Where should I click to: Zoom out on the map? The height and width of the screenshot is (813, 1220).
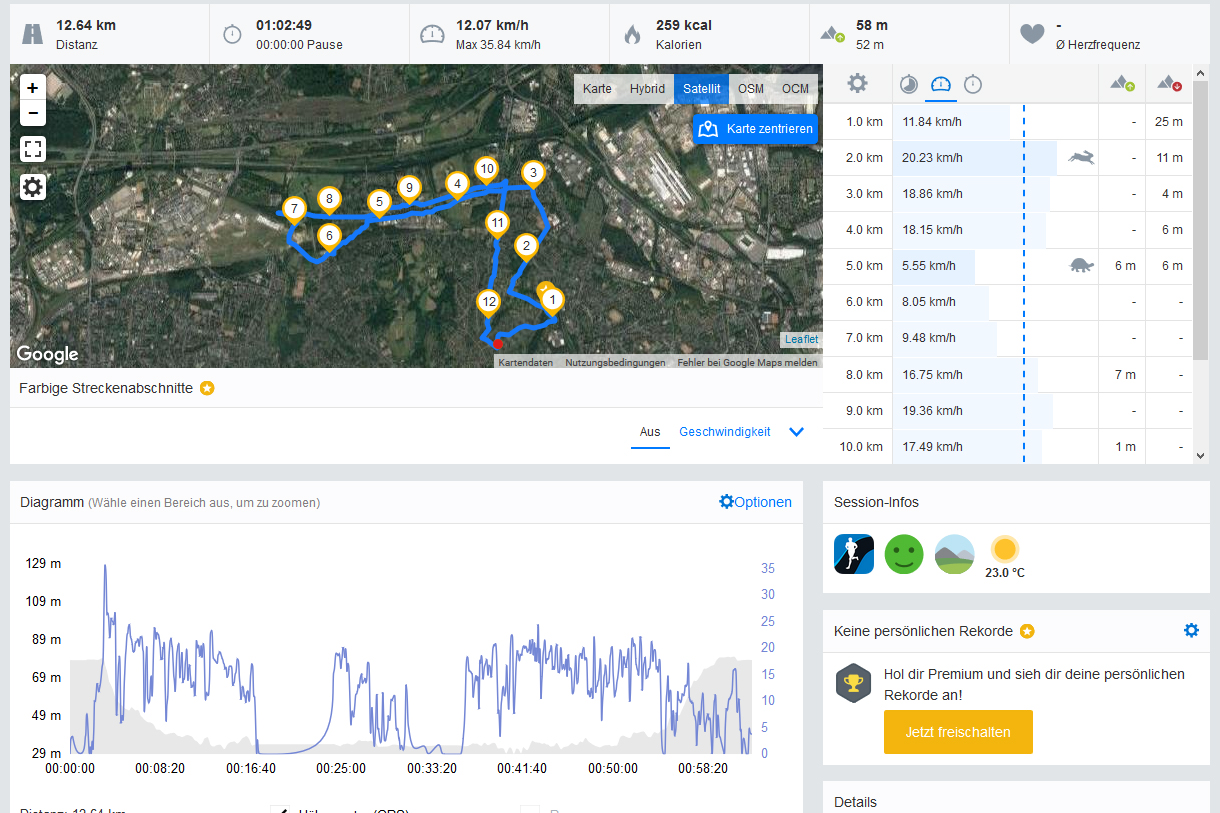coord(33,113)
